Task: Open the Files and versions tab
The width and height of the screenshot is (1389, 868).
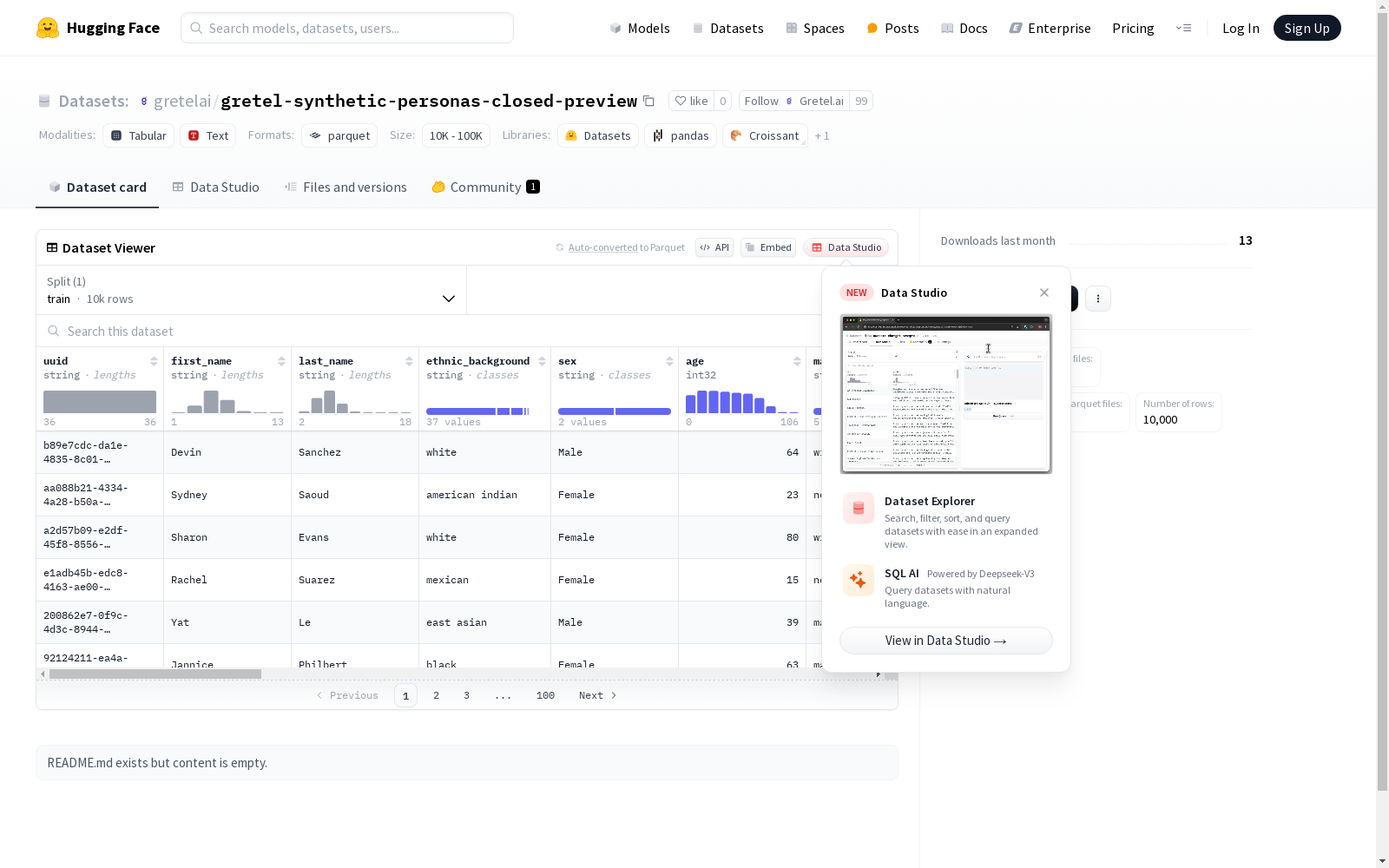Action: 346,187
